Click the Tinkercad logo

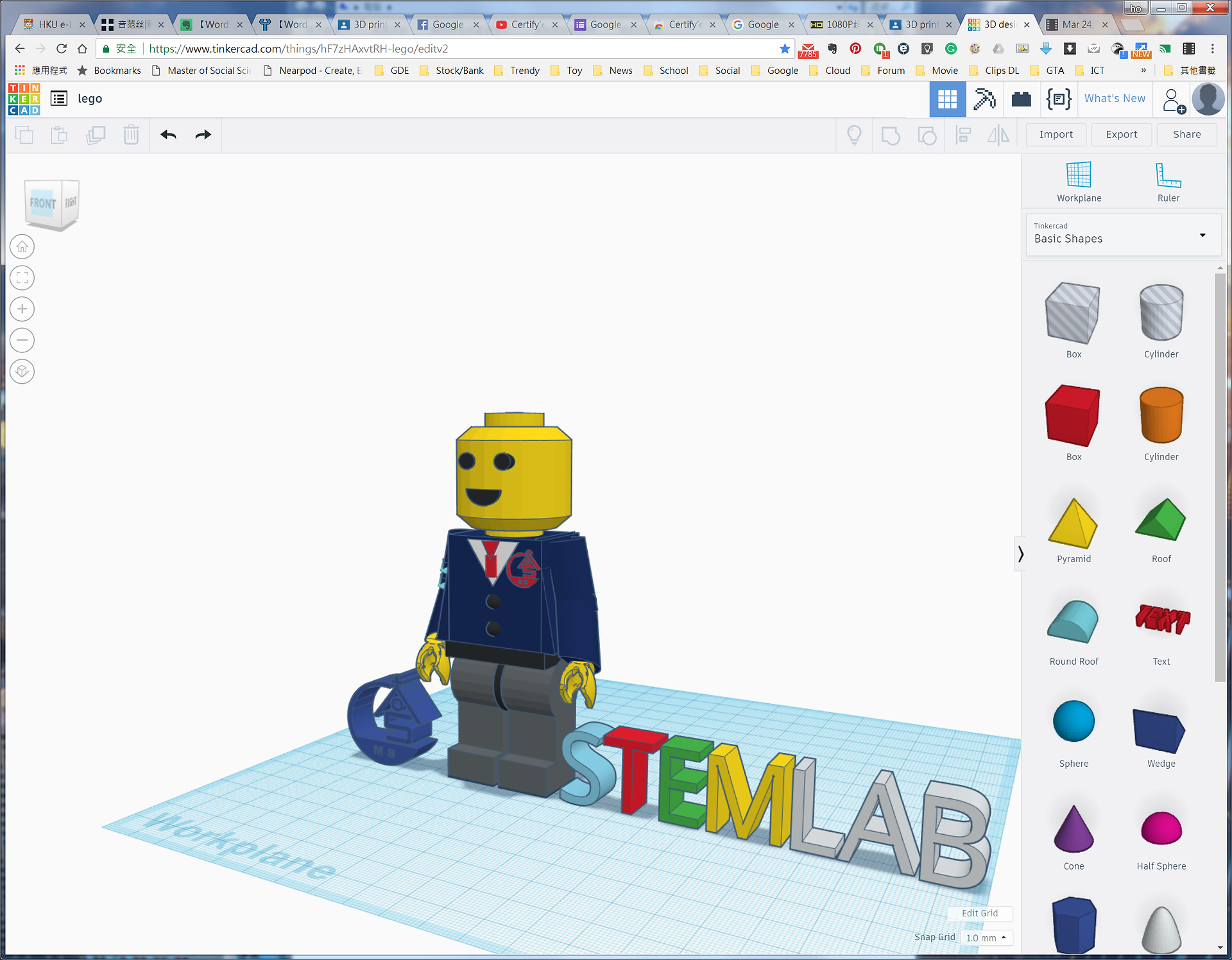coord(24,99)
